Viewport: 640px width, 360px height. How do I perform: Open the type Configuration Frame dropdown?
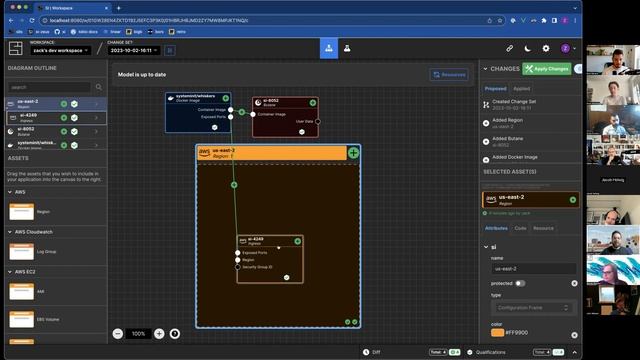click(x=533, y=308)
